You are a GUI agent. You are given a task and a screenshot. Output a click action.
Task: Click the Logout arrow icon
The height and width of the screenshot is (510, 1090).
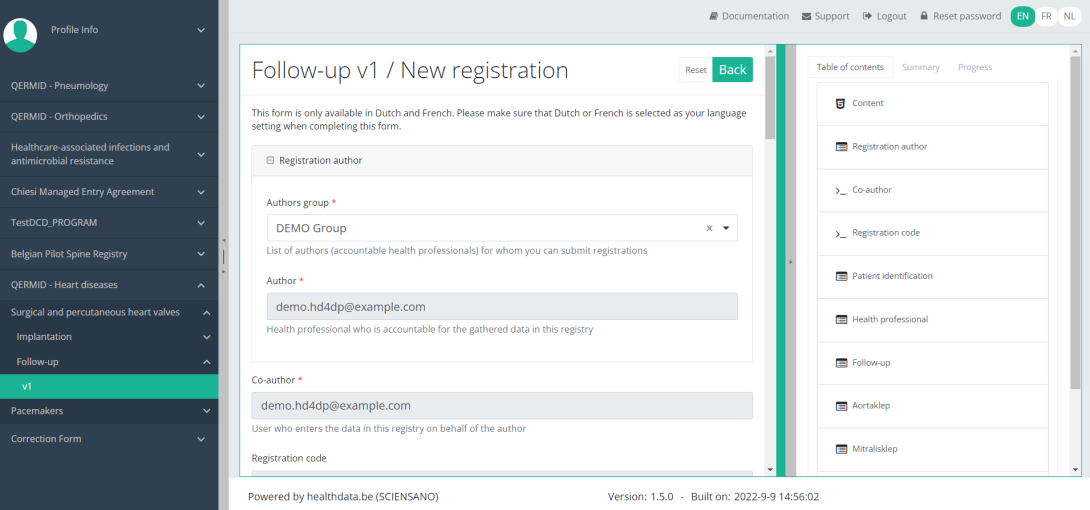[867, 16]
